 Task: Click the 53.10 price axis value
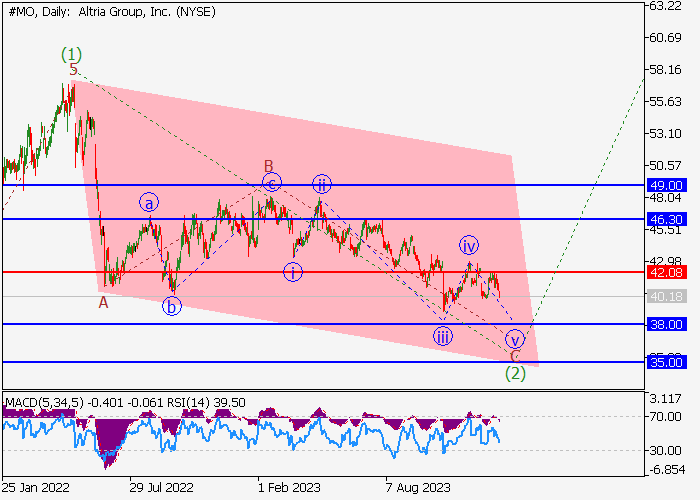(x=665, y=133)
